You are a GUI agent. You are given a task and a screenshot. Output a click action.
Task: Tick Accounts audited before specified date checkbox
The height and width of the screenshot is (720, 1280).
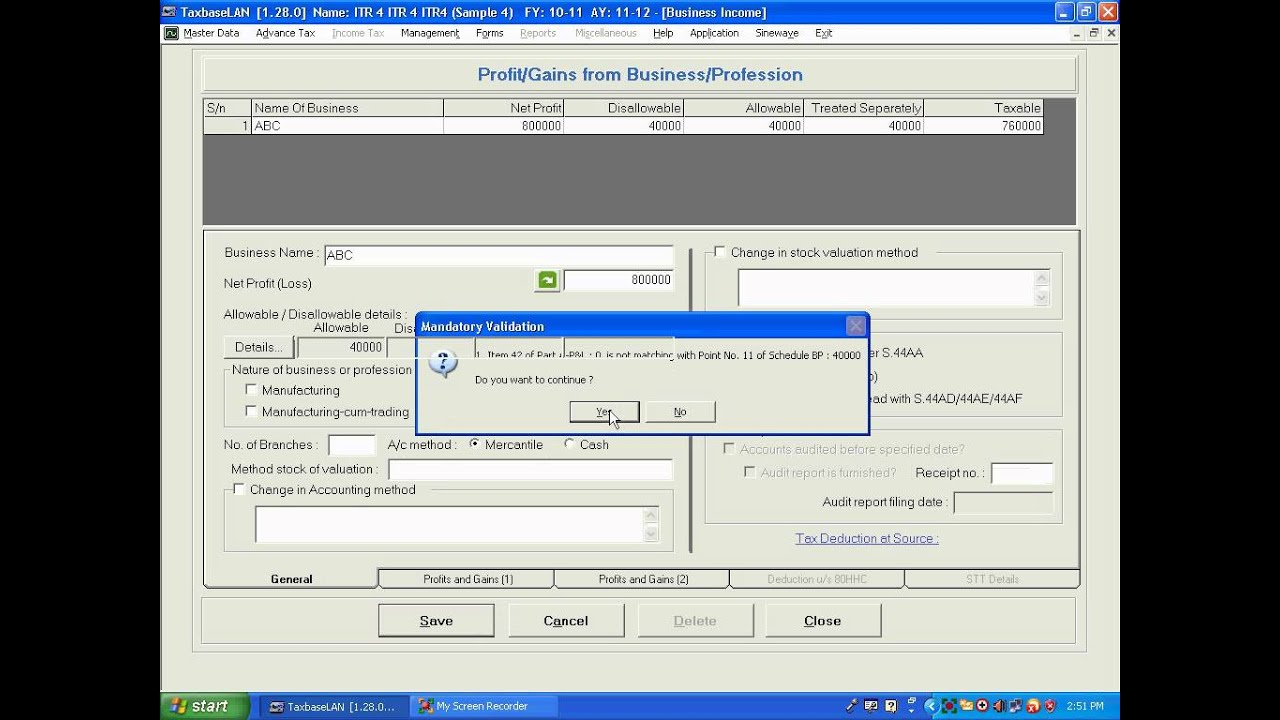pyautogui.click(x=729, y=449)
